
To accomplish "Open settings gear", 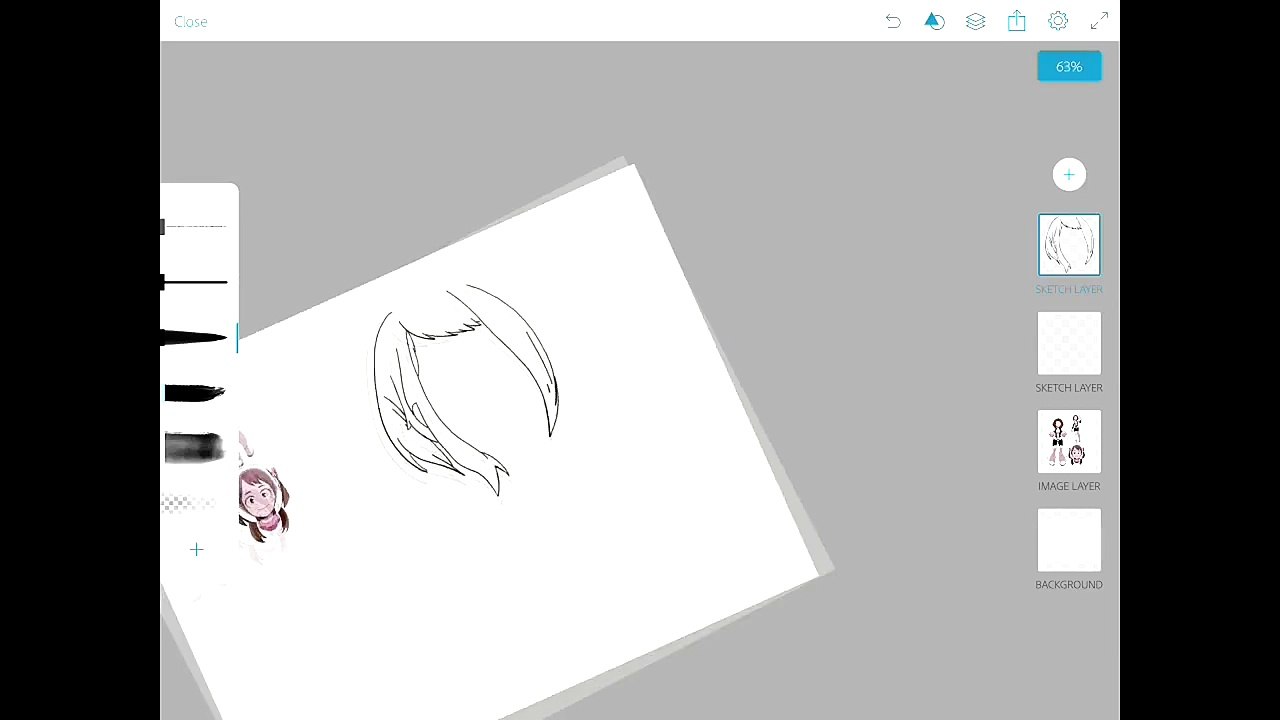I will [1058, 21].
